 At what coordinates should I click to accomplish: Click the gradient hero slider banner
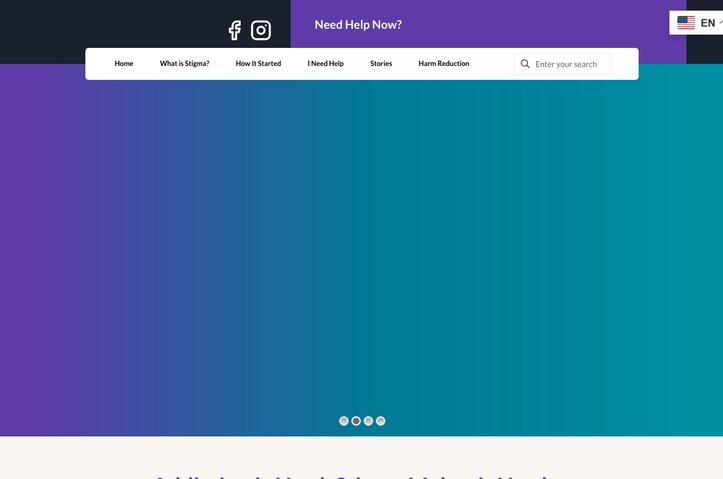(362, 258)
